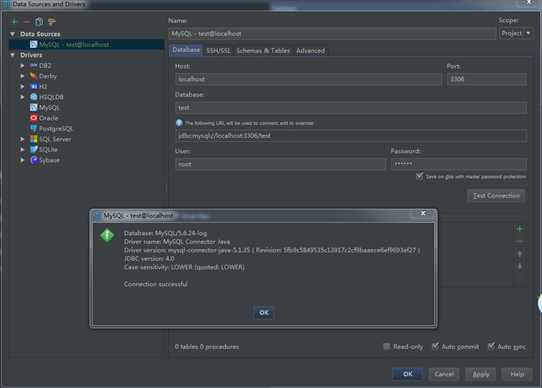The image size is (542, 388).
Task: Click the Database field containing test
Action: 351,108
